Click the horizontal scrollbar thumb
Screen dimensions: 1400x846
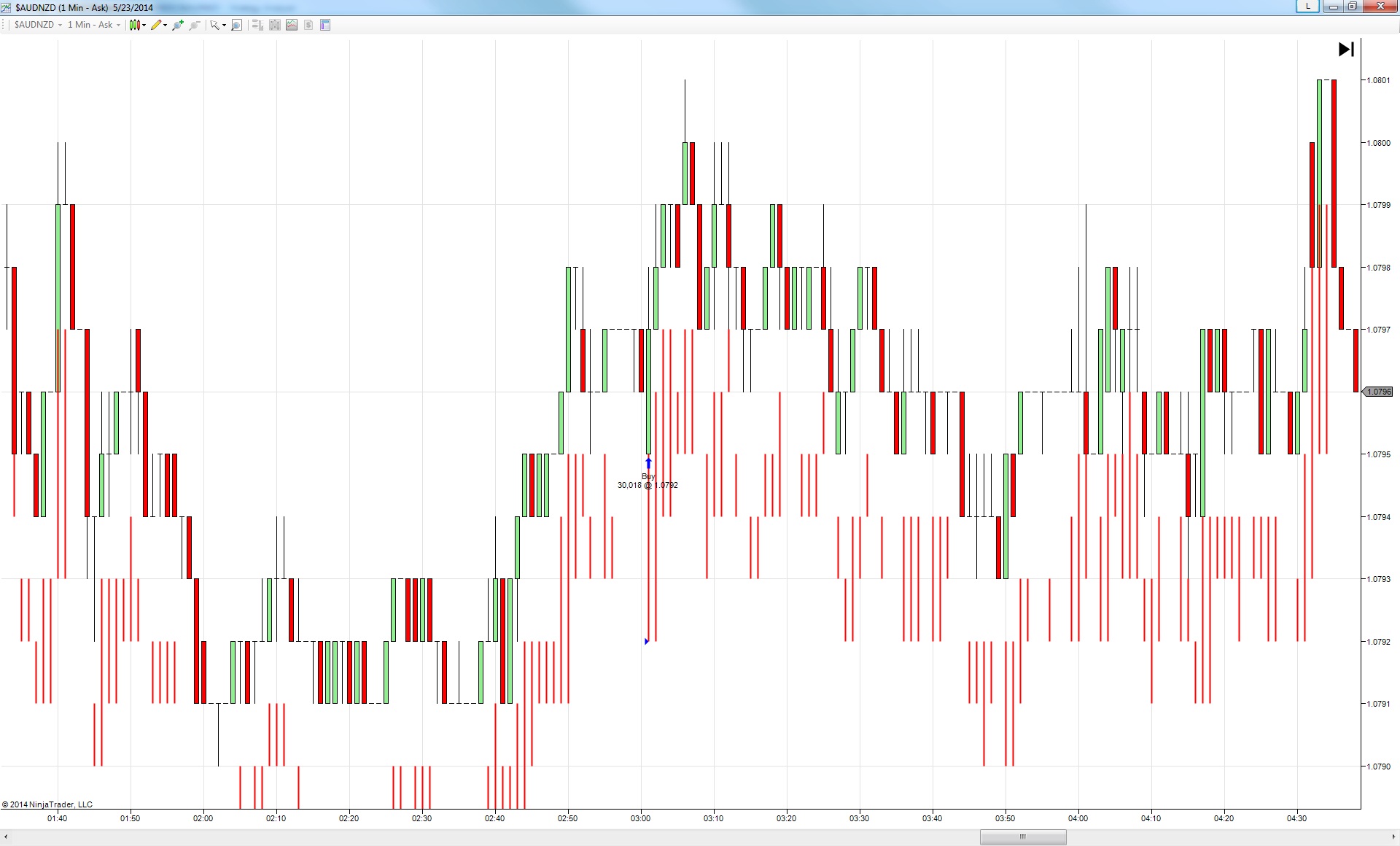[1022, 837]
